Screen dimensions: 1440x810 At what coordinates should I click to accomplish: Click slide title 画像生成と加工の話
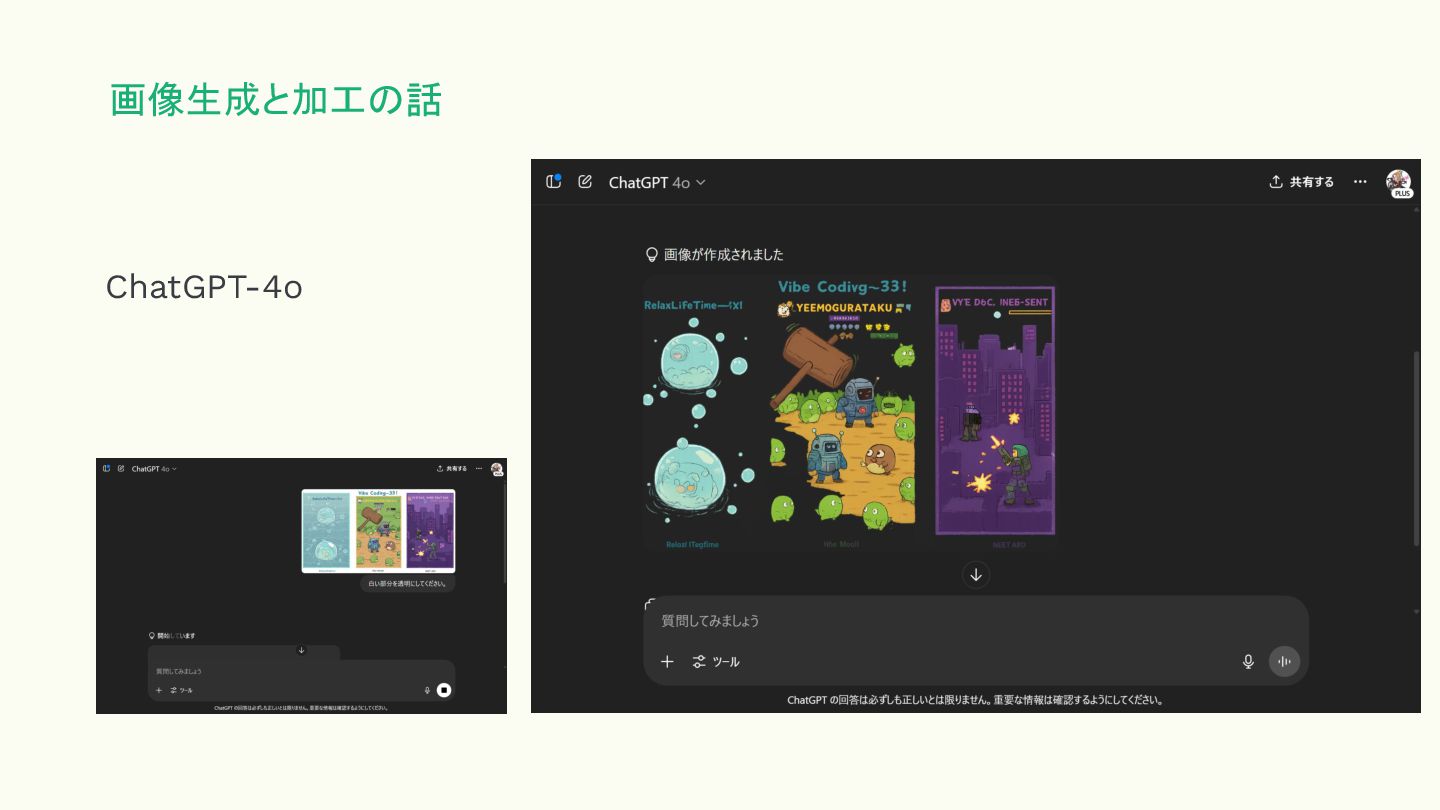pyautogui.click(x=276, y=100)
